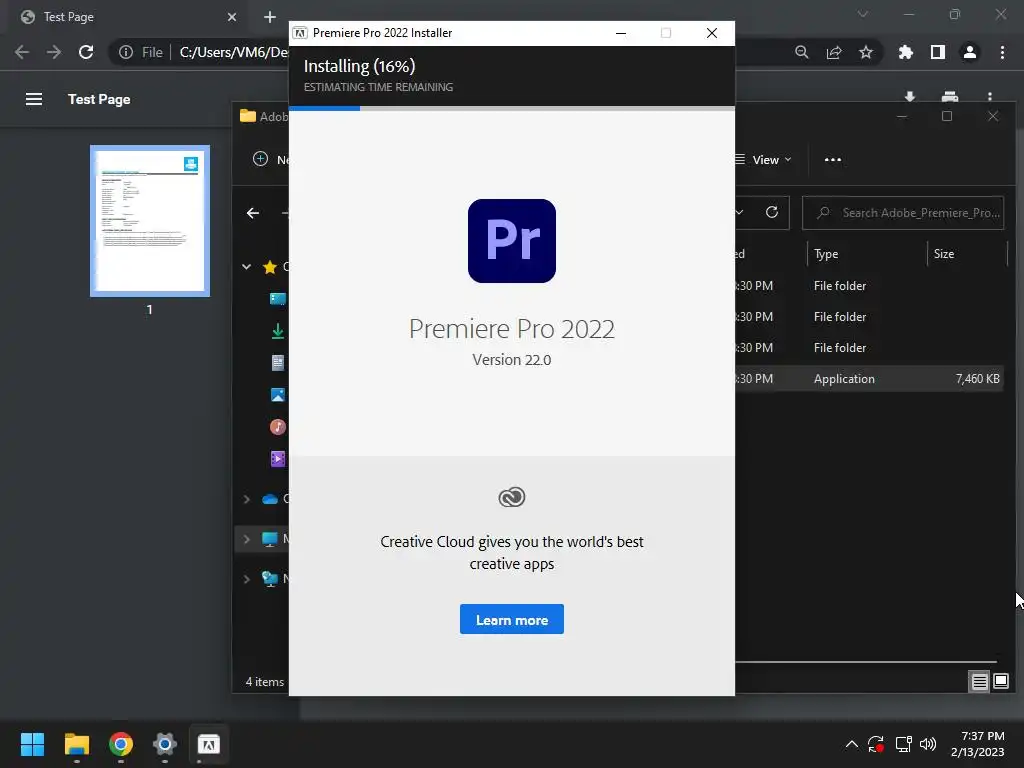Open the View dropdown in File Explorer
Image resolution: width=1024 pixels, height=768 pixels.
tap(763, 160)
